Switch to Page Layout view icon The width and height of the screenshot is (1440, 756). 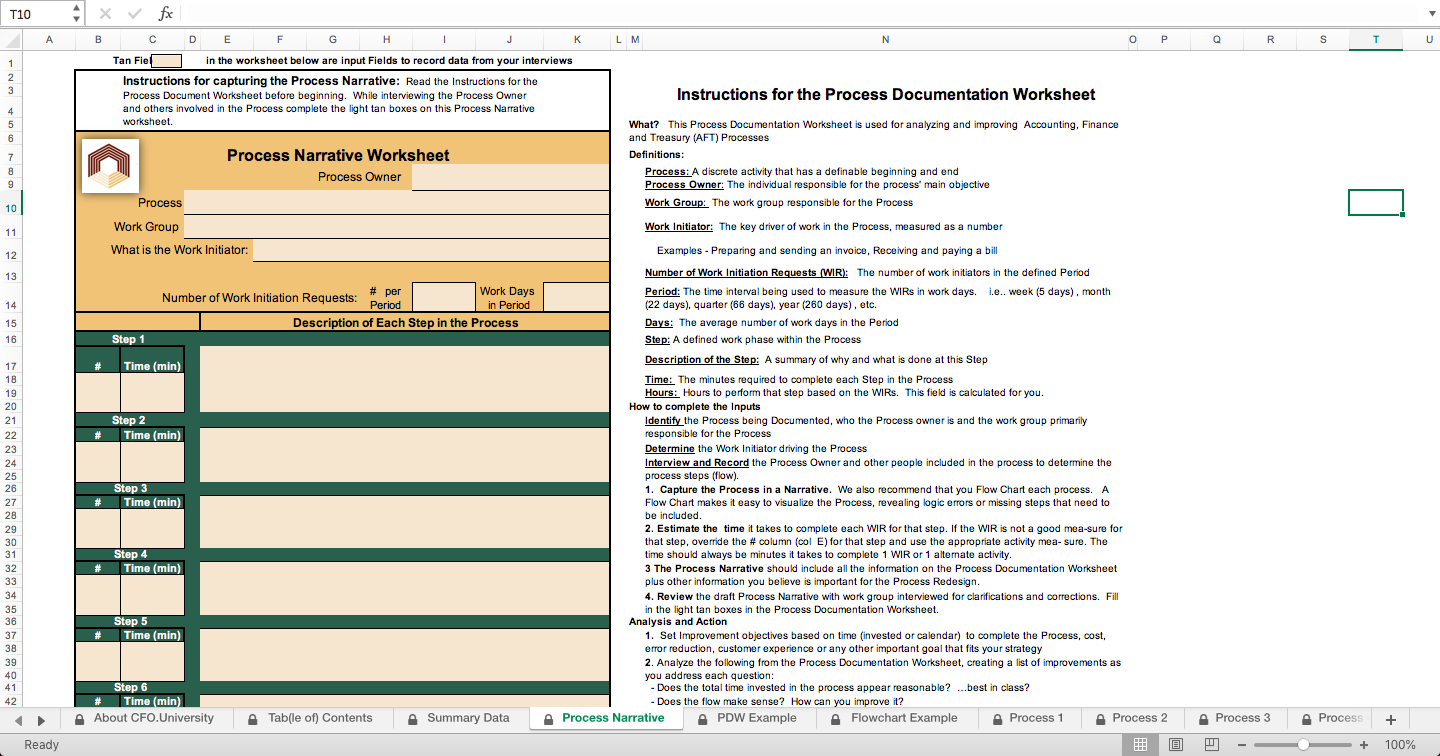1176,744
